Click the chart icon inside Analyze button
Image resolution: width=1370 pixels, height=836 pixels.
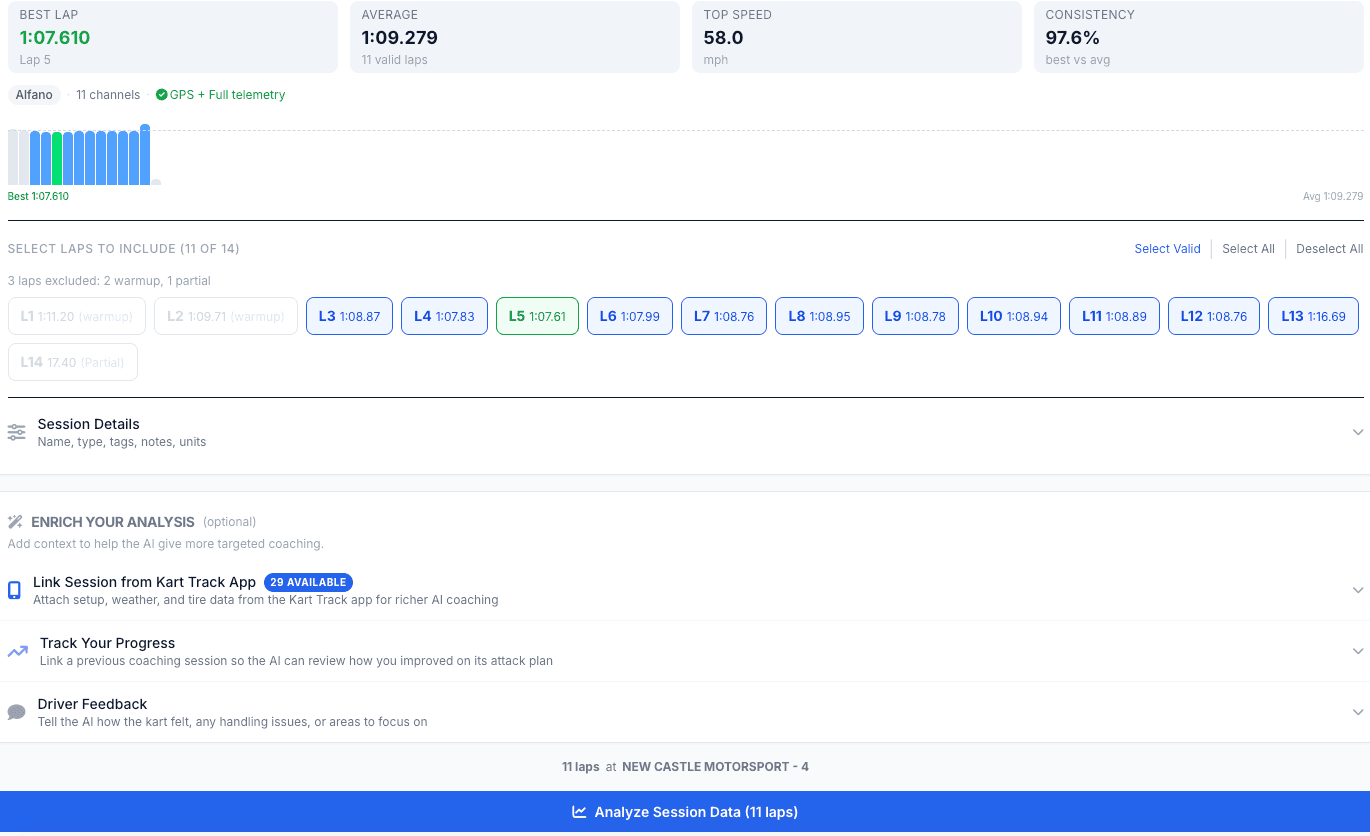pos(577,812)
